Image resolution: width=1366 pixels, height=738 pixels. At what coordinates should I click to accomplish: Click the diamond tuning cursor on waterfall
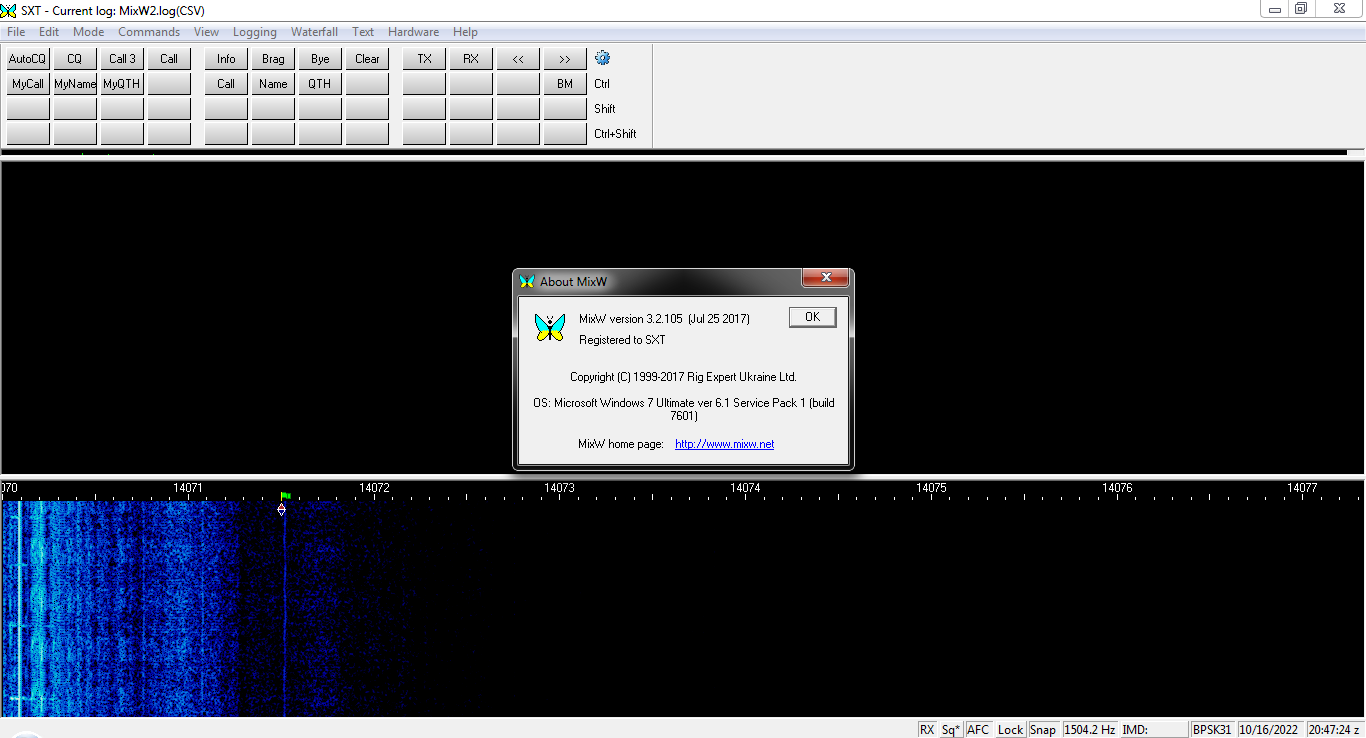(x=281, y=509)
